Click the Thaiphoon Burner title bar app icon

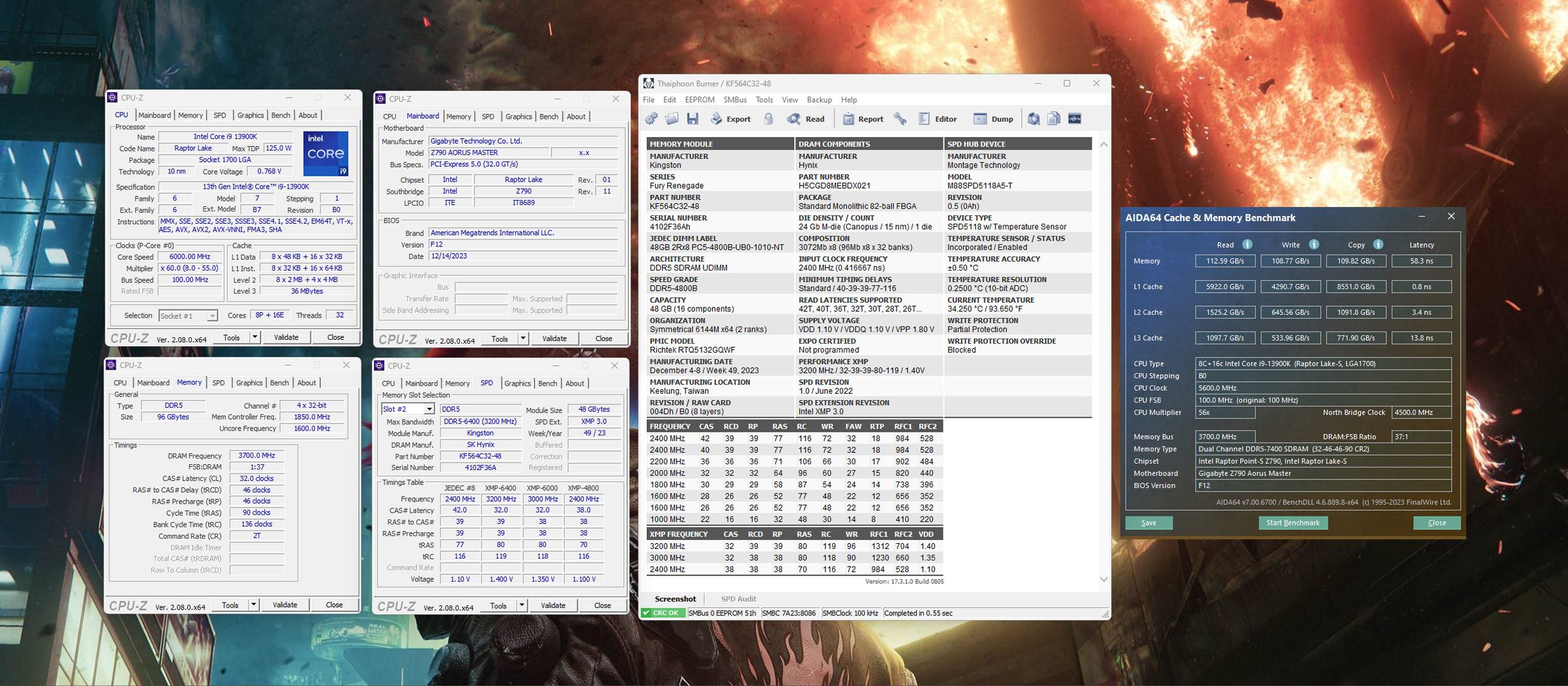click(x=648, y=83)
